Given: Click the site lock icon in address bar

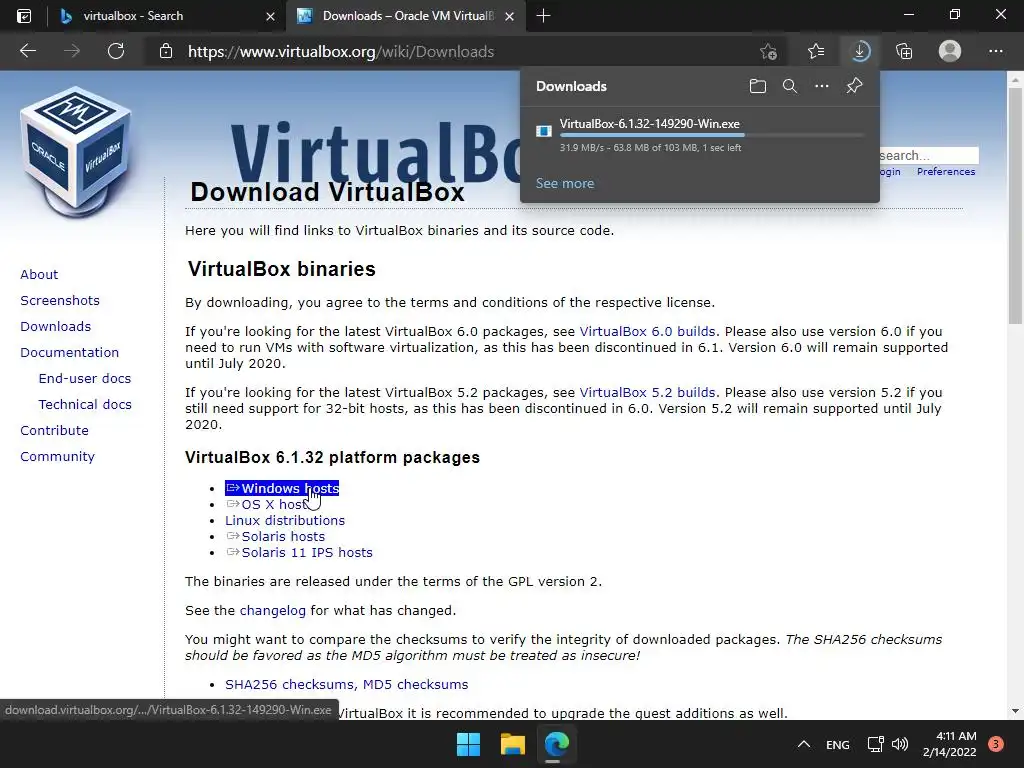Looking at the screenshot, I should click(x=166, y=51).
